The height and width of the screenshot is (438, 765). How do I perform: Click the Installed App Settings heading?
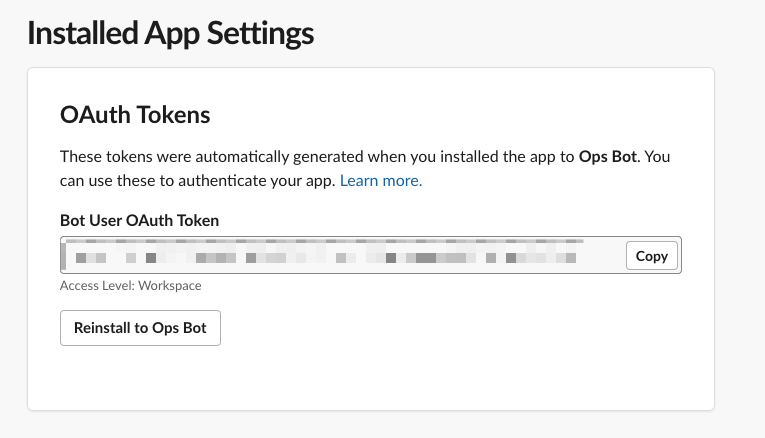pos(170,33)
